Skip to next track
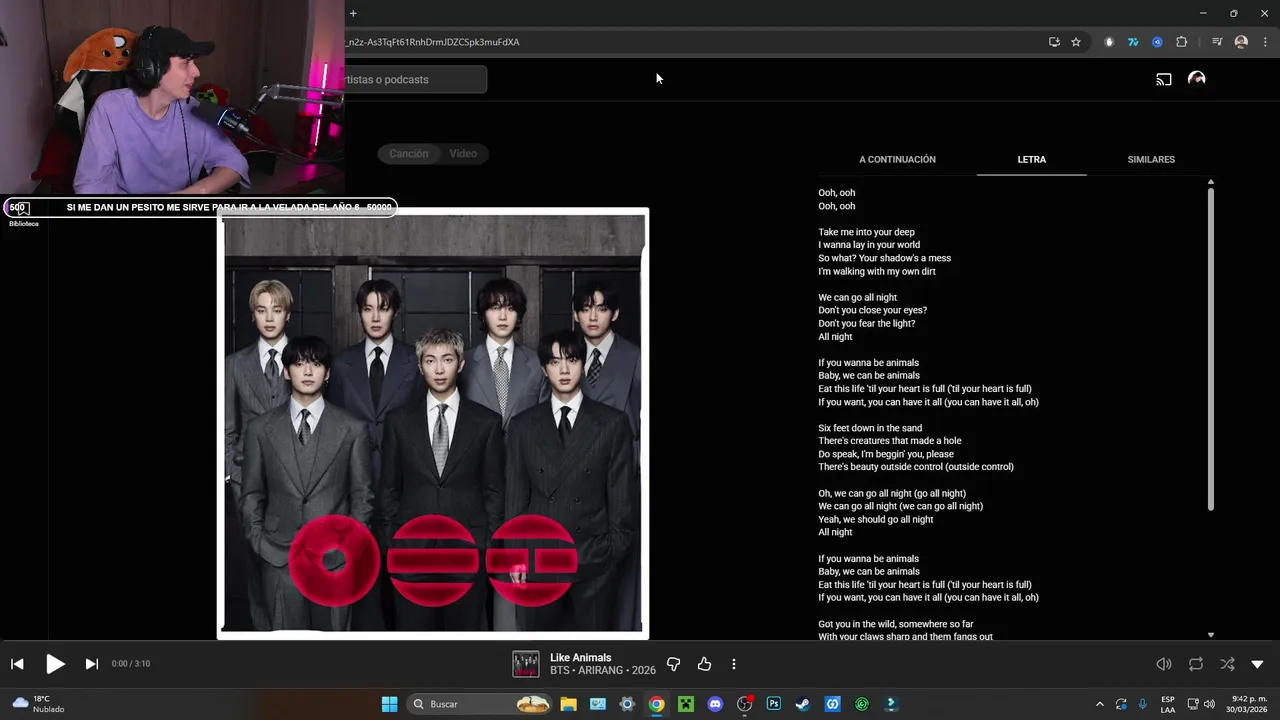 tap(91, 664)
